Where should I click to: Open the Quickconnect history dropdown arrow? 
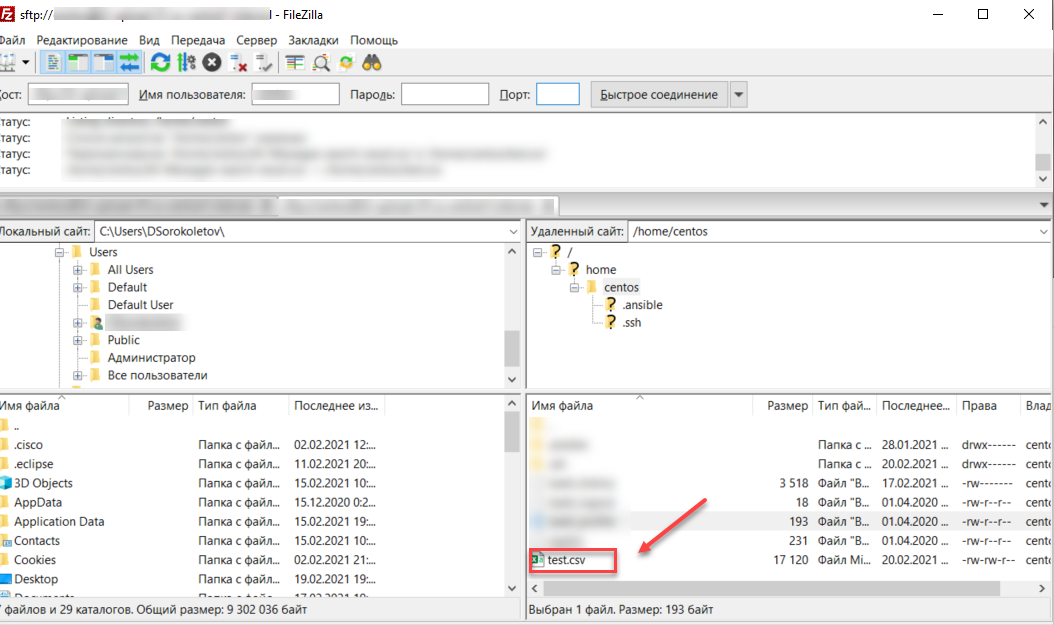click(738, 95)
